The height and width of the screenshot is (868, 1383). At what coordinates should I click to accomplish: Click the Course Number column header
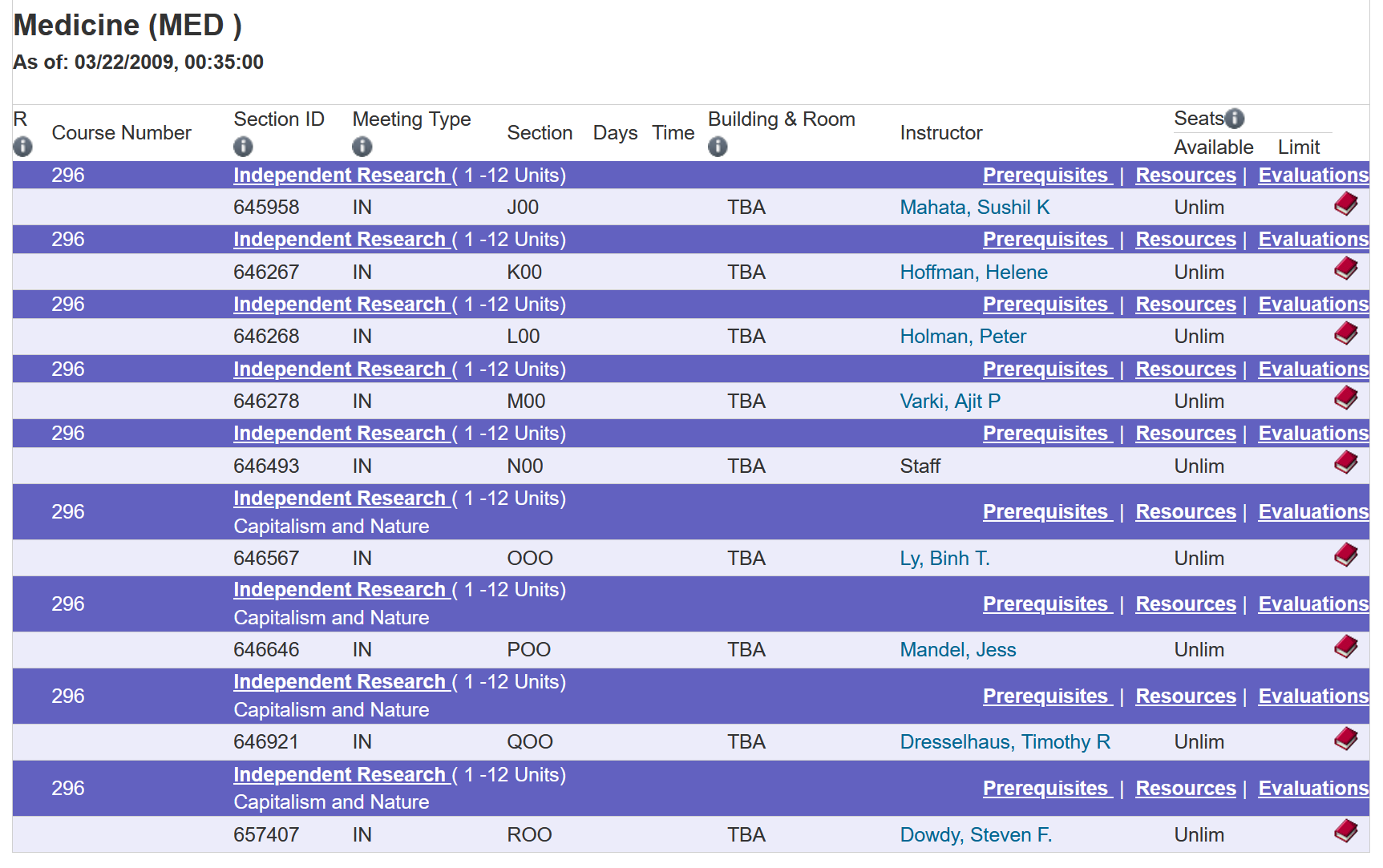click(121, 132)
